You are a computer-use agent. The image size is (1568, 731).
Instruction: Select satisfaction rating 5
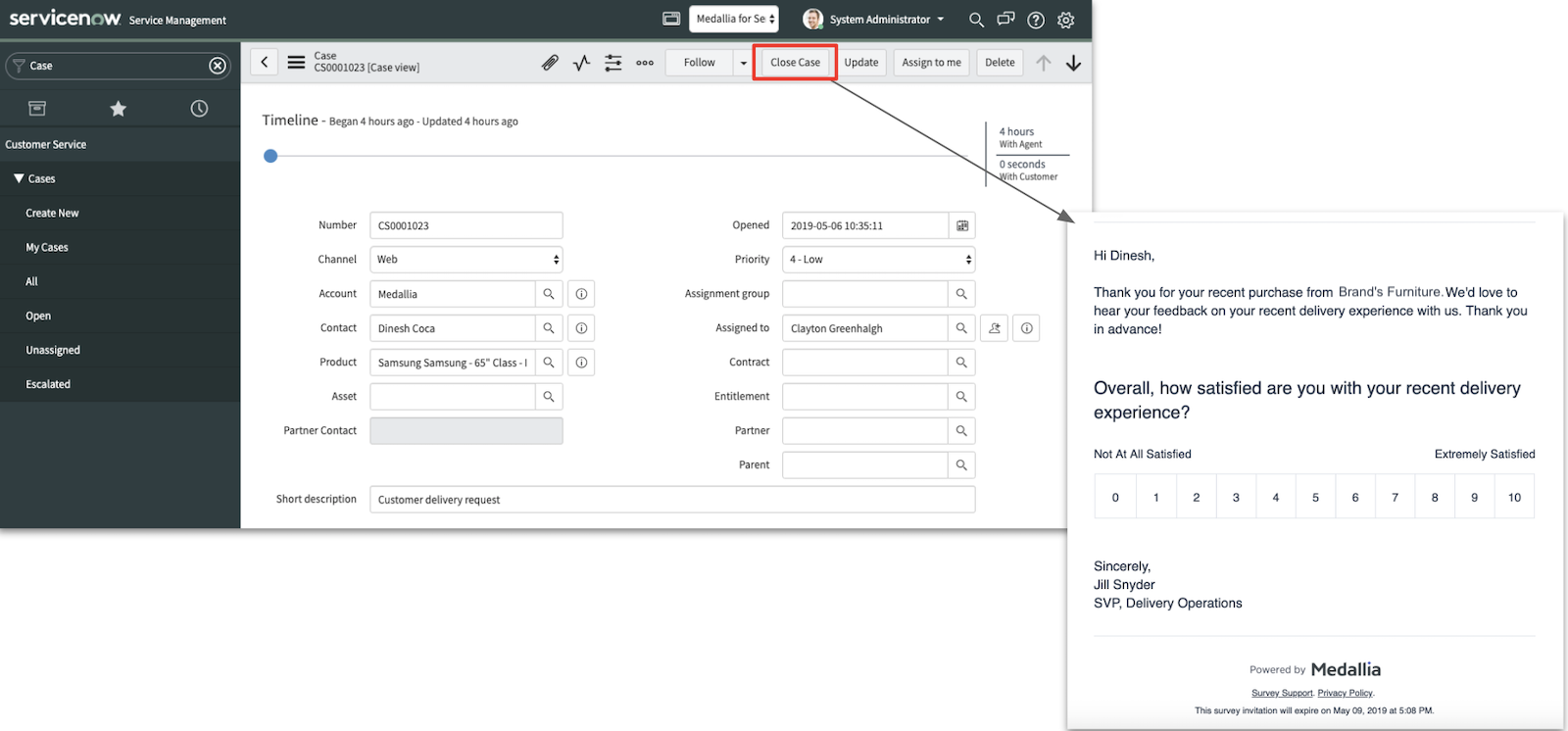pos(1315,497)
